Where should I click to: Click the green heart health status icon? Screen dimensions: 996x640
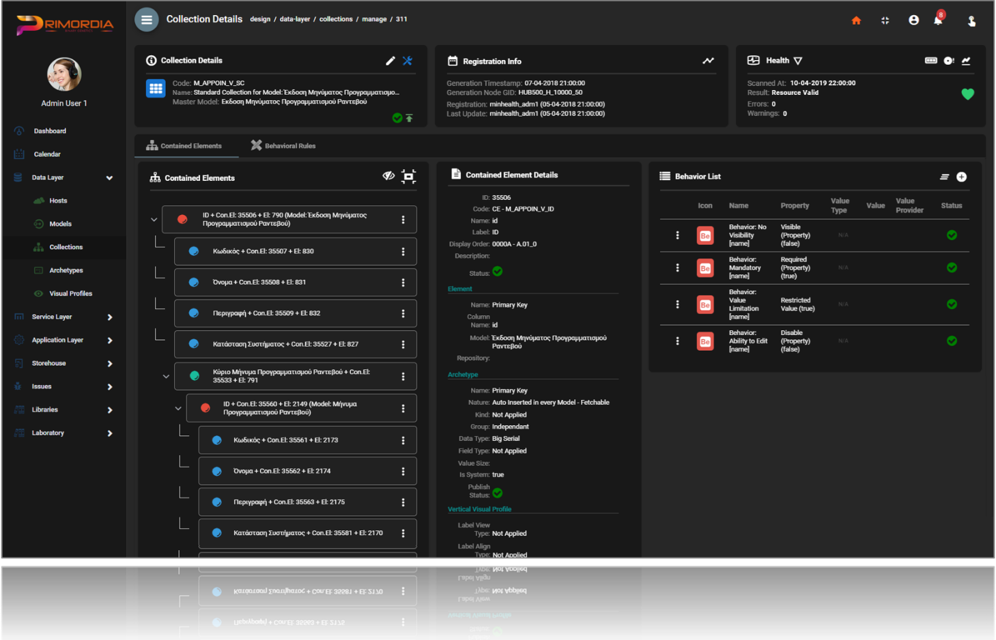point(967,94)
